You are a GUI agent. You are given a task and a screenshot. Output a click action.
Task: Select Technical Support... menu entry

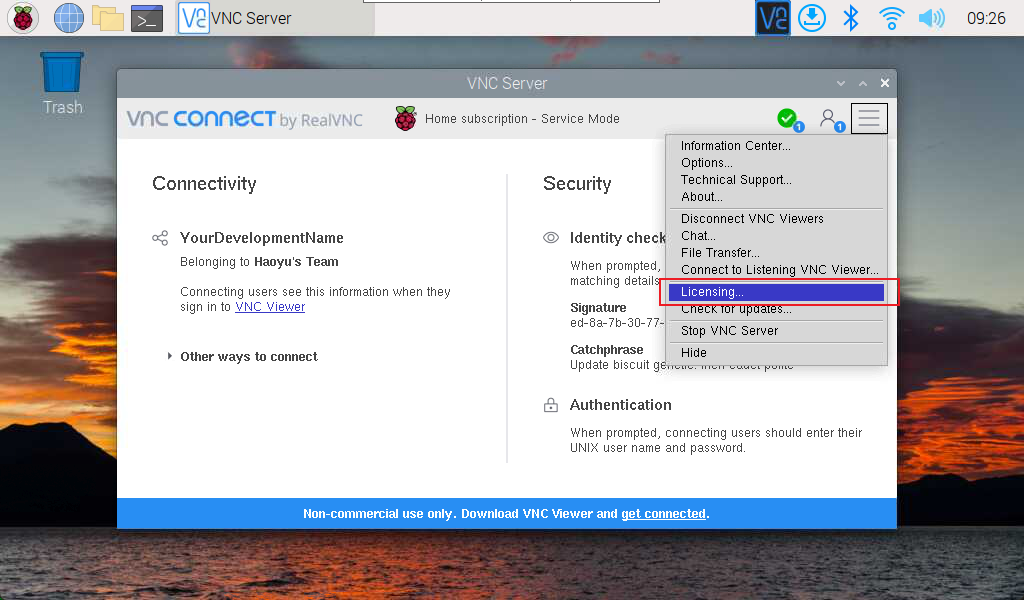(x=776, y=180)
